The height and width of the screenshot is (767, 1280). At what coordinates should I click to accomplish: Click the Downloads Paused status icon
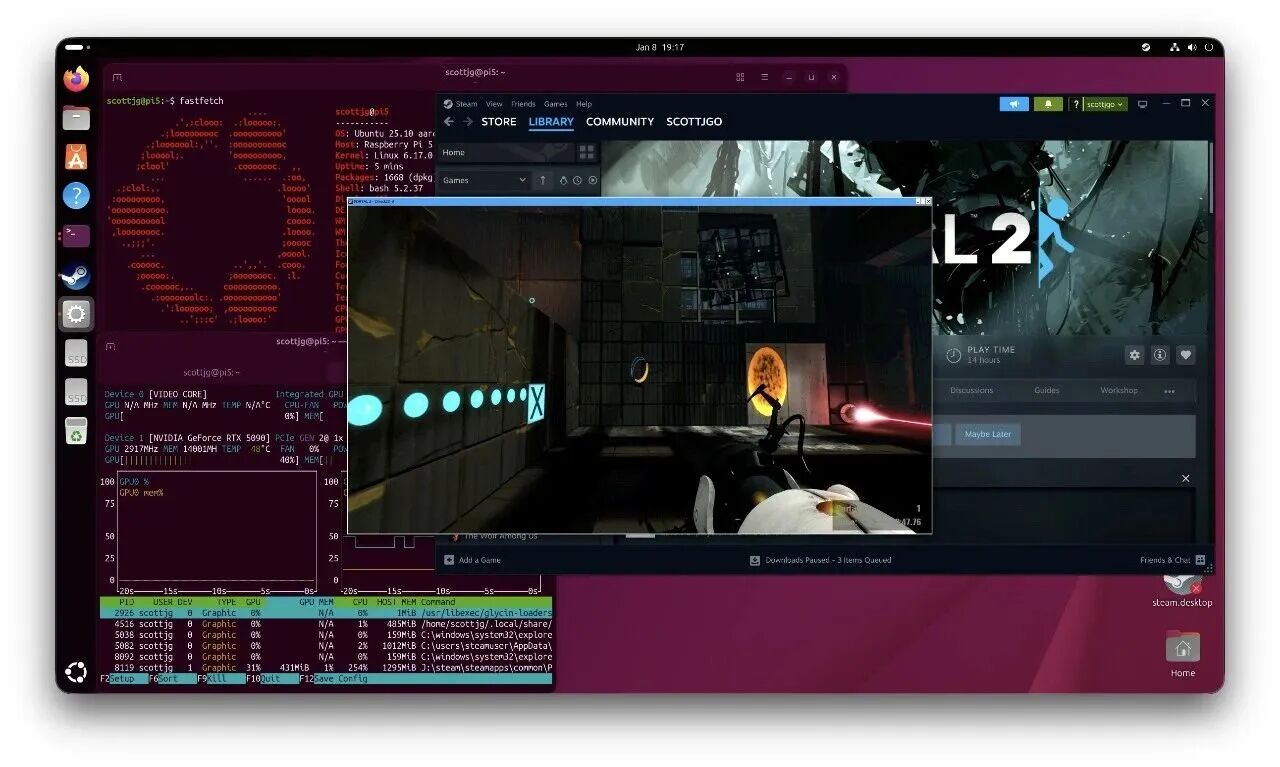[755, 560]
